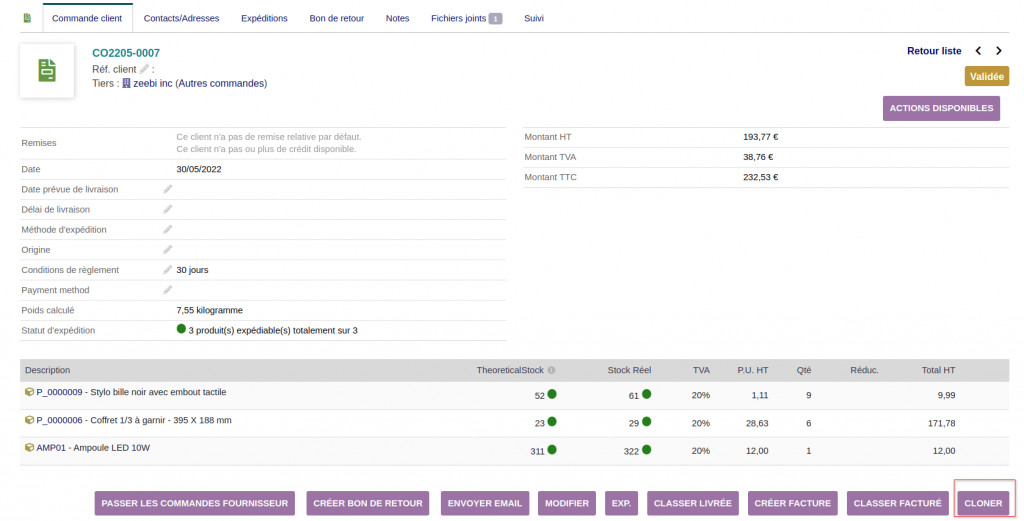Open the Contacts/Adresses tab

click(182, 18)
